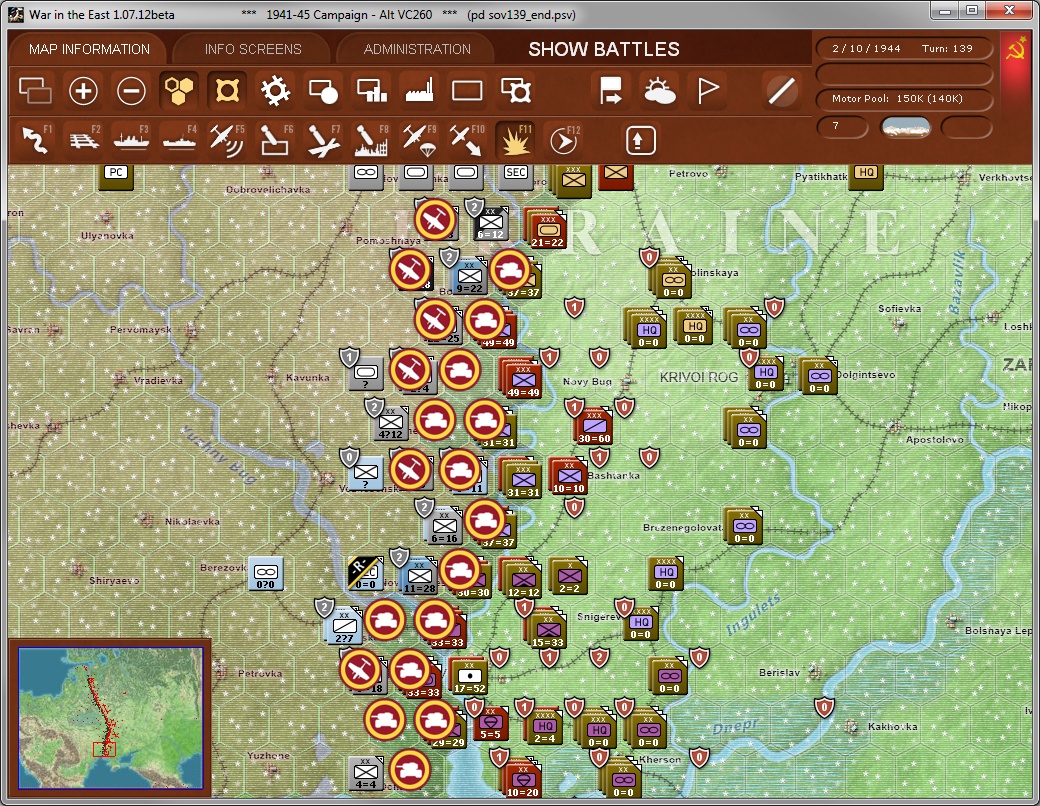Select the 11=28 blue infantry counter

coord(419,576)
